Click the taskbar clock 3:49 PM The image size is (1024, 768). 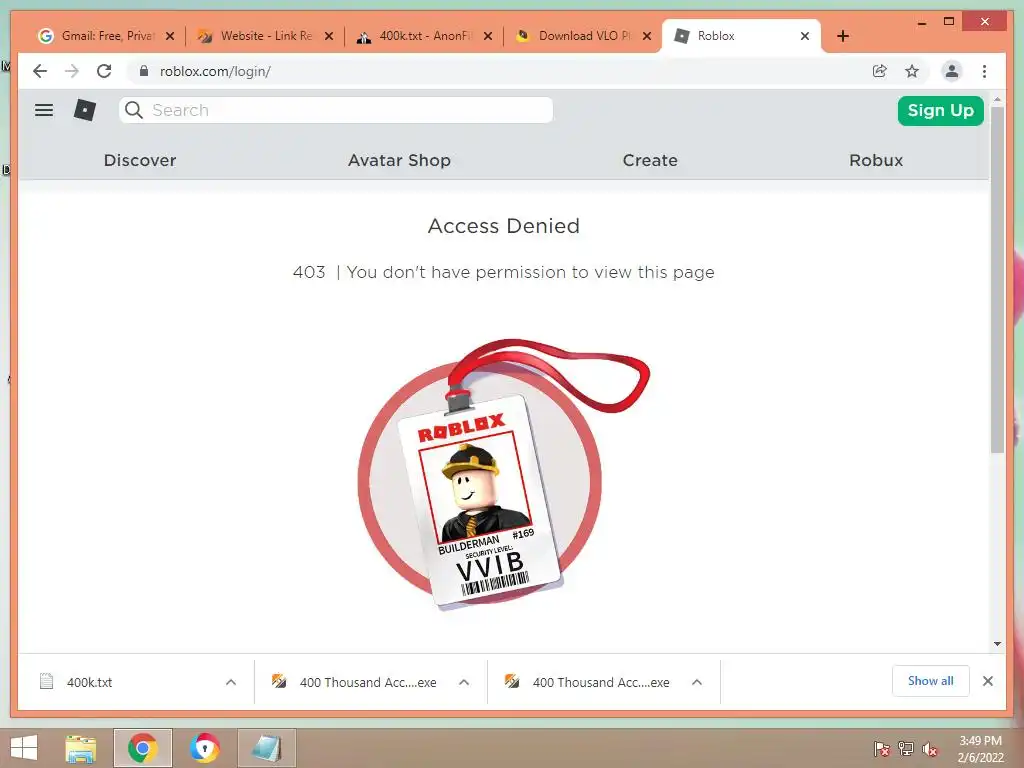click(980, 741)
